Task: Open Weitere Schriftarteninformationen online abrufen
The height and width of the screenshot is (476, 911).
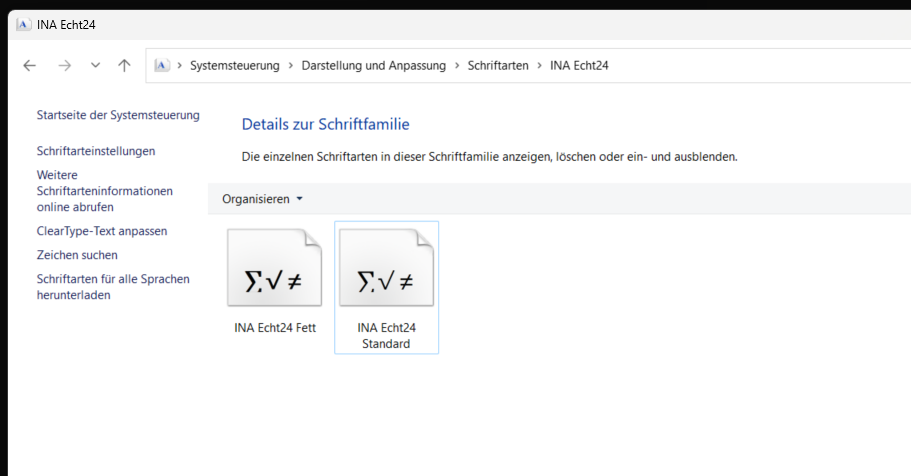Action: (x=105, y=191)
